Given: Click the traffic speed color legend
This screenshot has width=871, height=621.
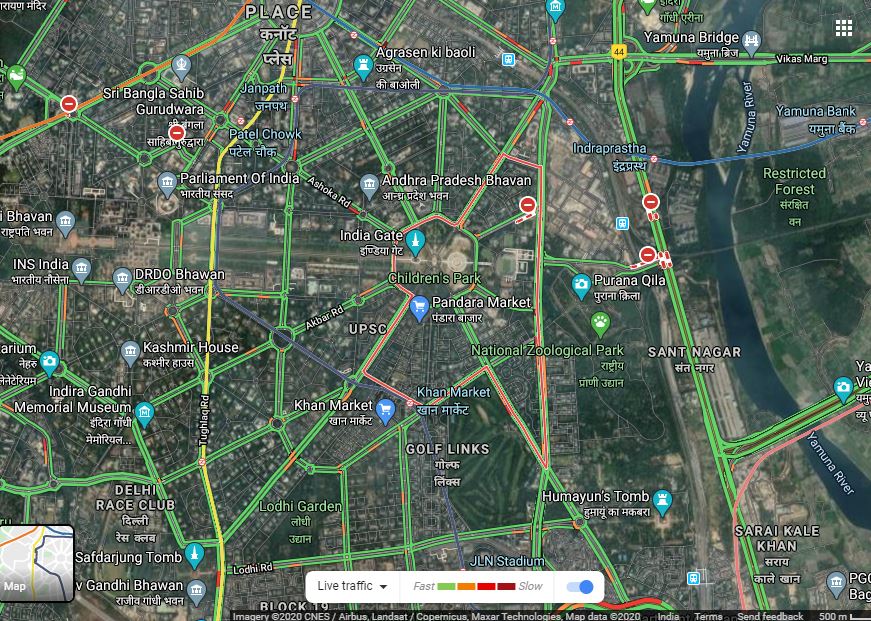Looking at the screenshot, I should pyautogui.click(x=476, y=587).
